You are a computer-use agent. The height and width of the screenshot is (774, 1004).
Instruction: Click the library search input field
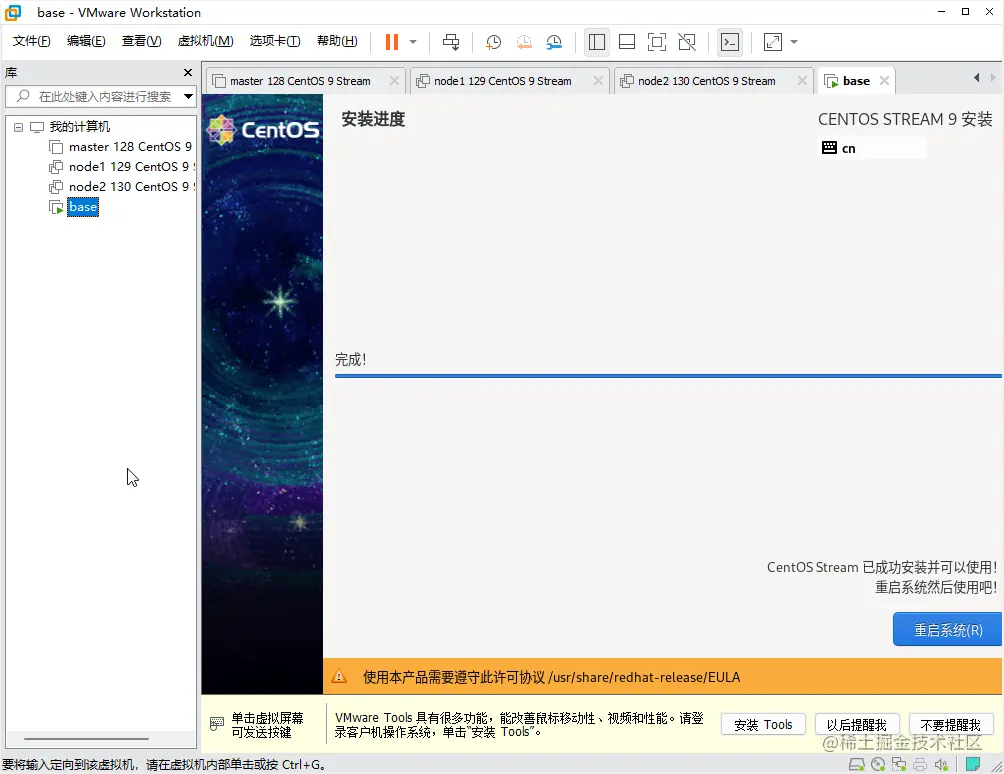(x=93, y=97)
